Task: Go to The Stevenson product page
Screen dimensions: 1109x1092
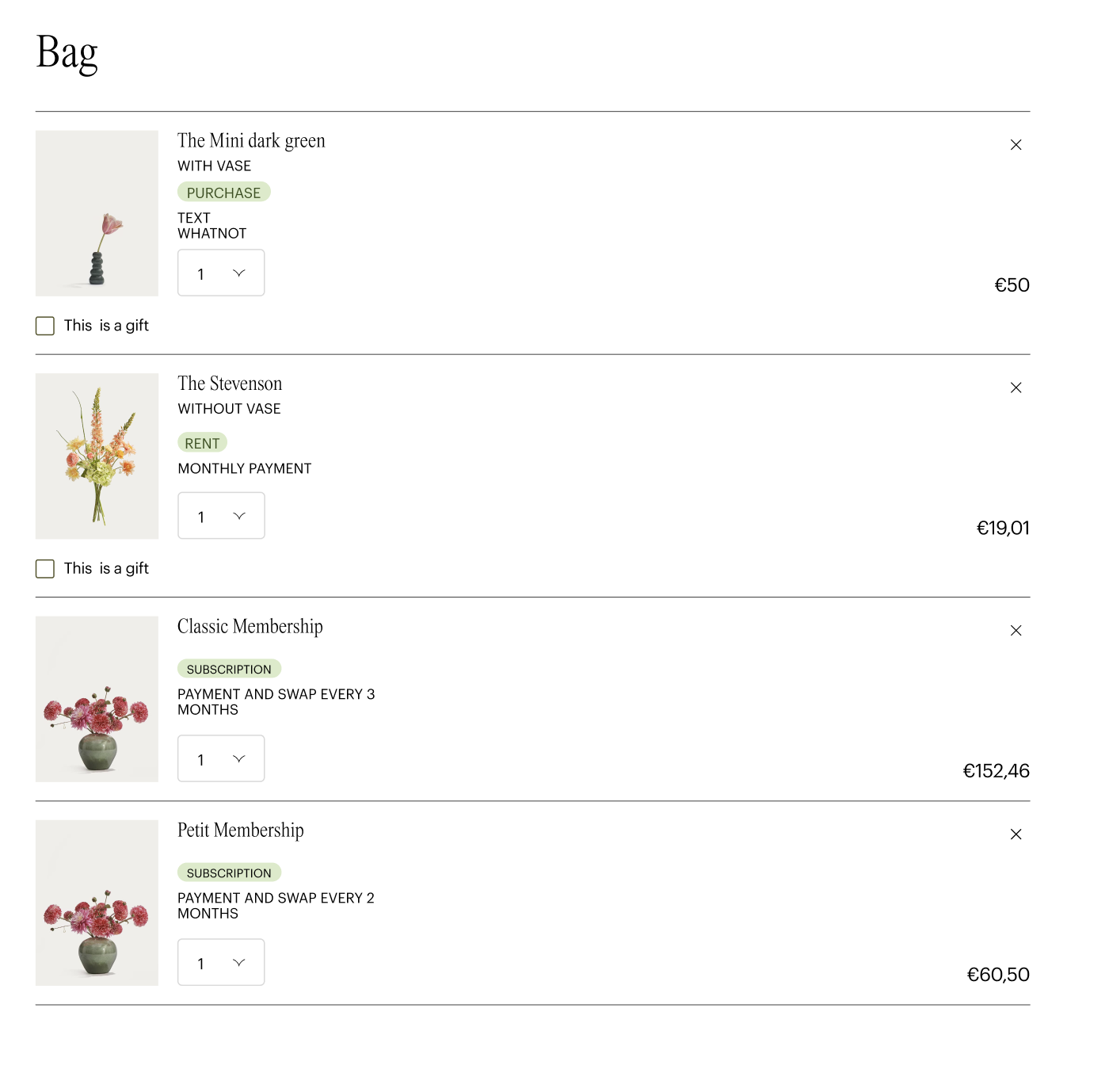Action: click(x=230, y=384)
